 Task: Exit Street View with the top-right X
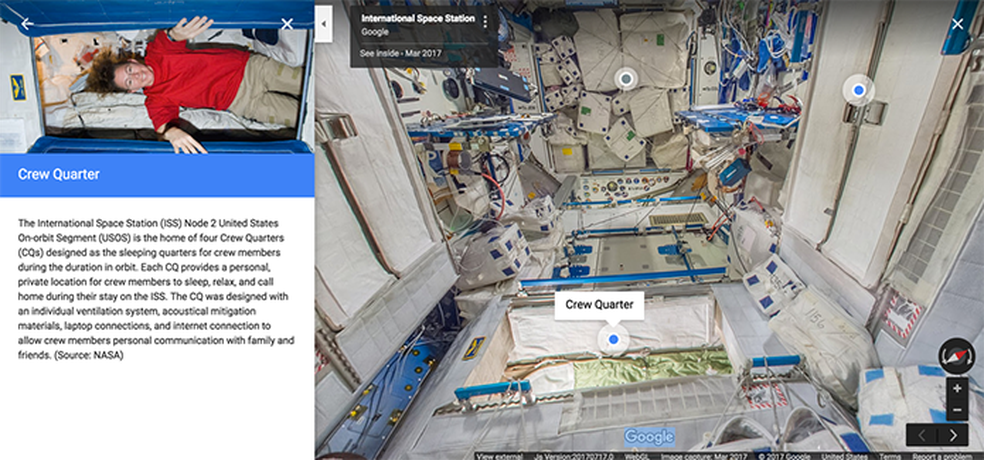958,23
